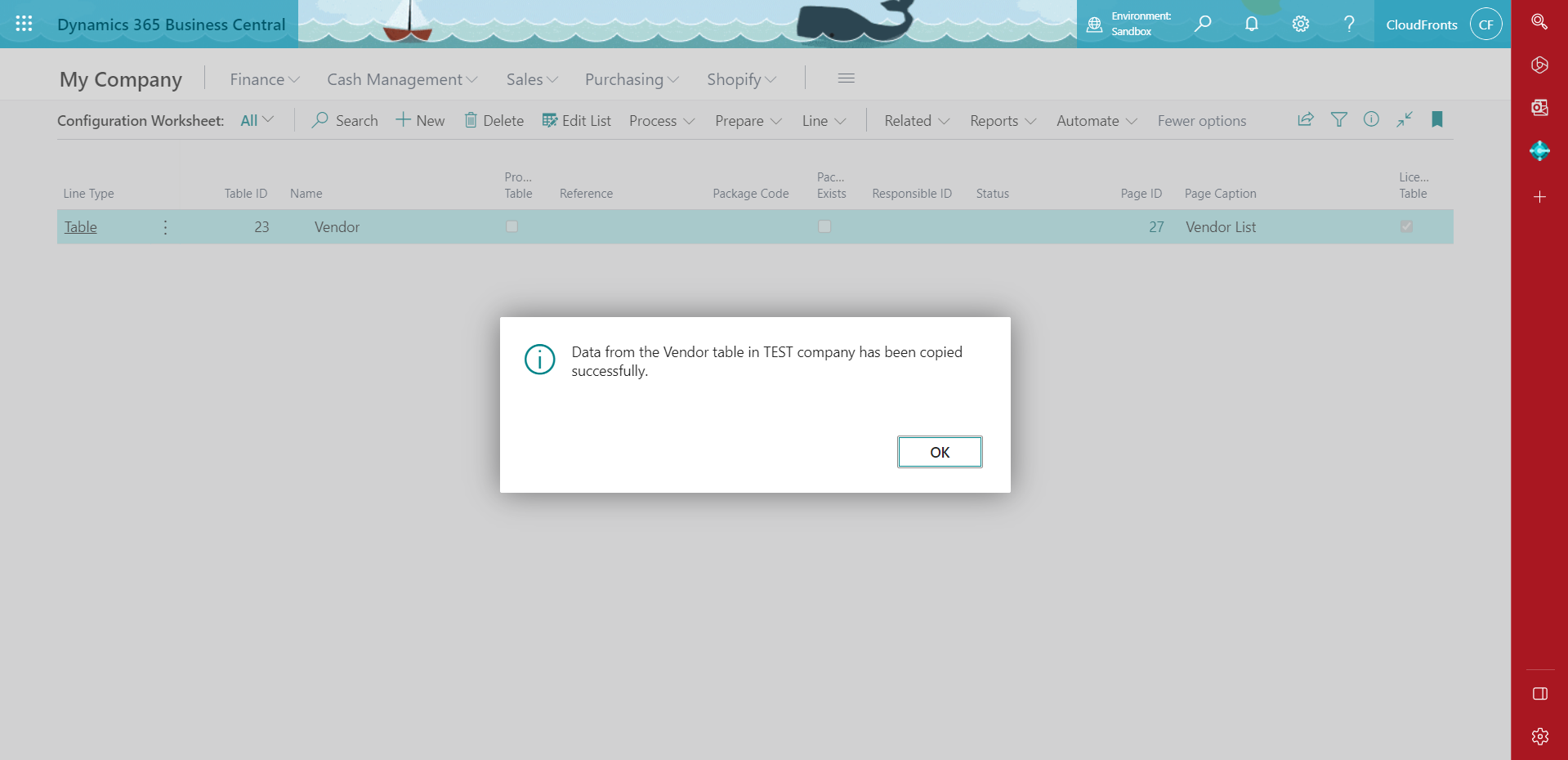Click the notifications bell icon
The height and width of the screenshot is (760, 1568).
click(1251, 24)
